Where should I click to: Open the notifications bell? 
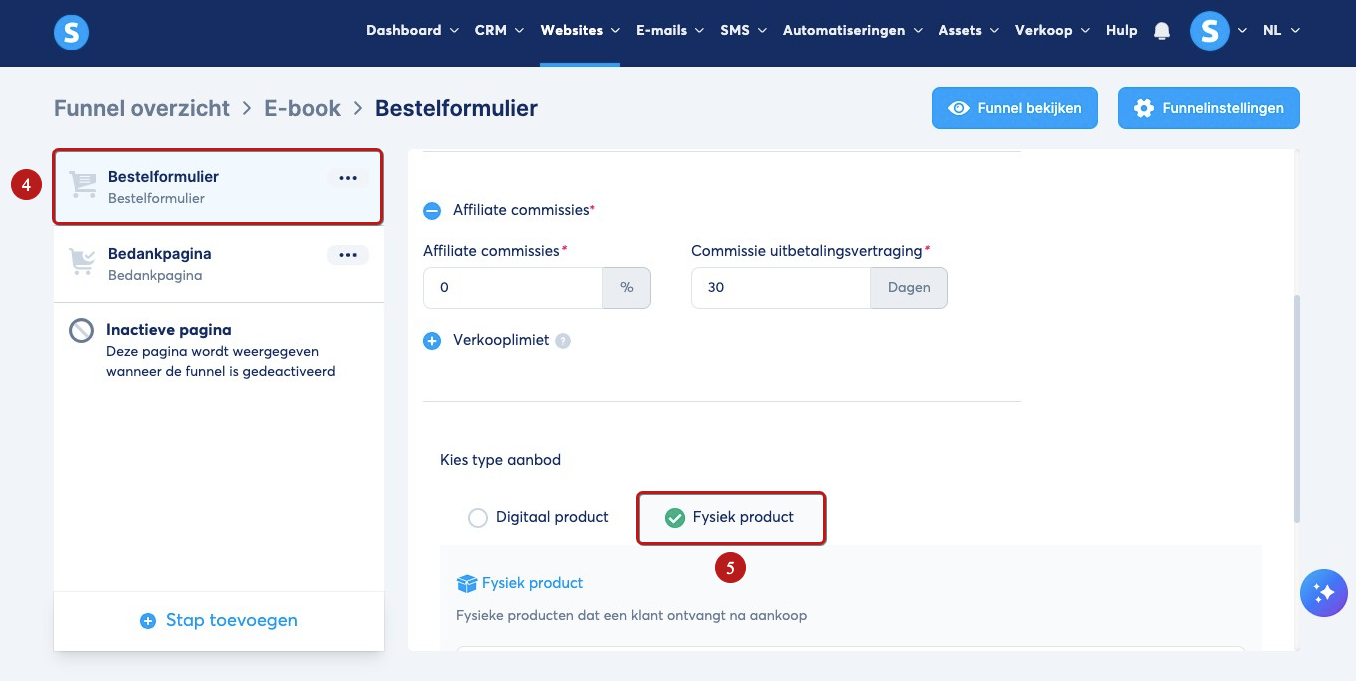tap(1161, 31)
